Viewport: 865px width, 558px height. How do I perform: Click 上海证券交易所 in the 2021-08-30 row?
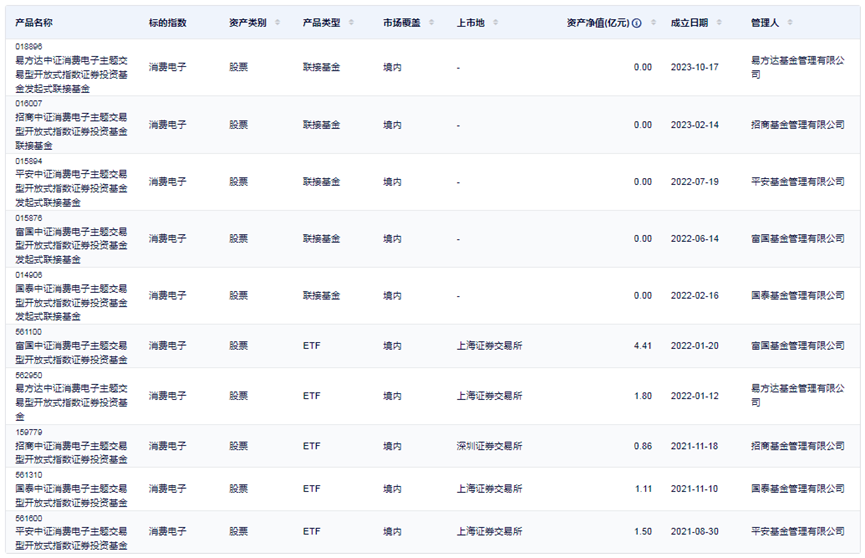(x=489, y=532)
